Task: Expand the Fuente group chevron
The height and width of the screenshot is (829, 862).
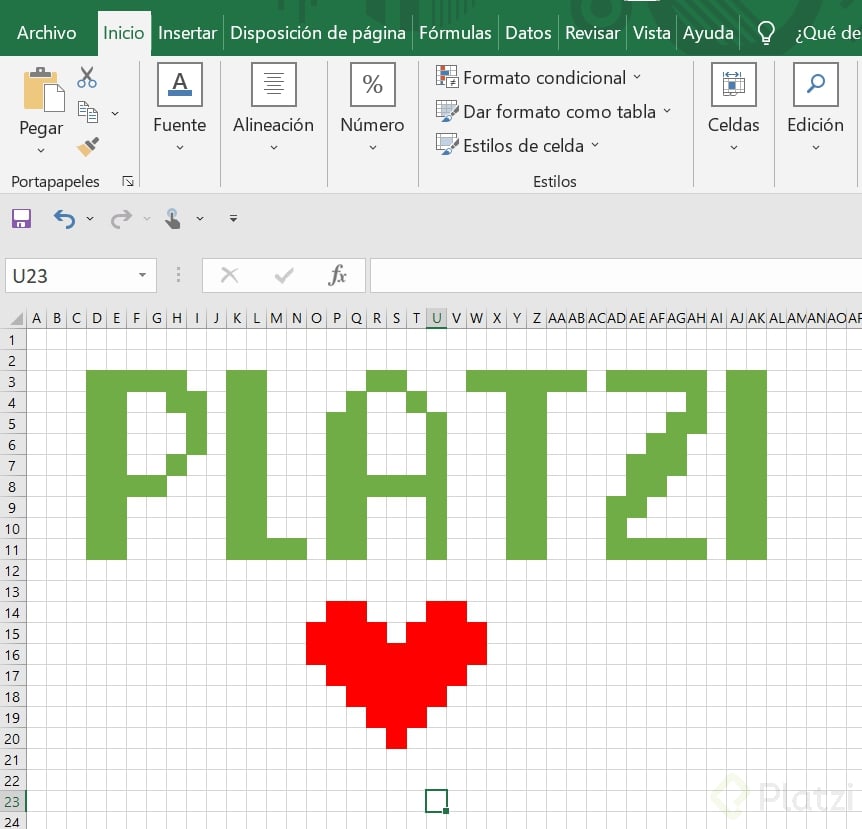Action: (x=180, y=147)
